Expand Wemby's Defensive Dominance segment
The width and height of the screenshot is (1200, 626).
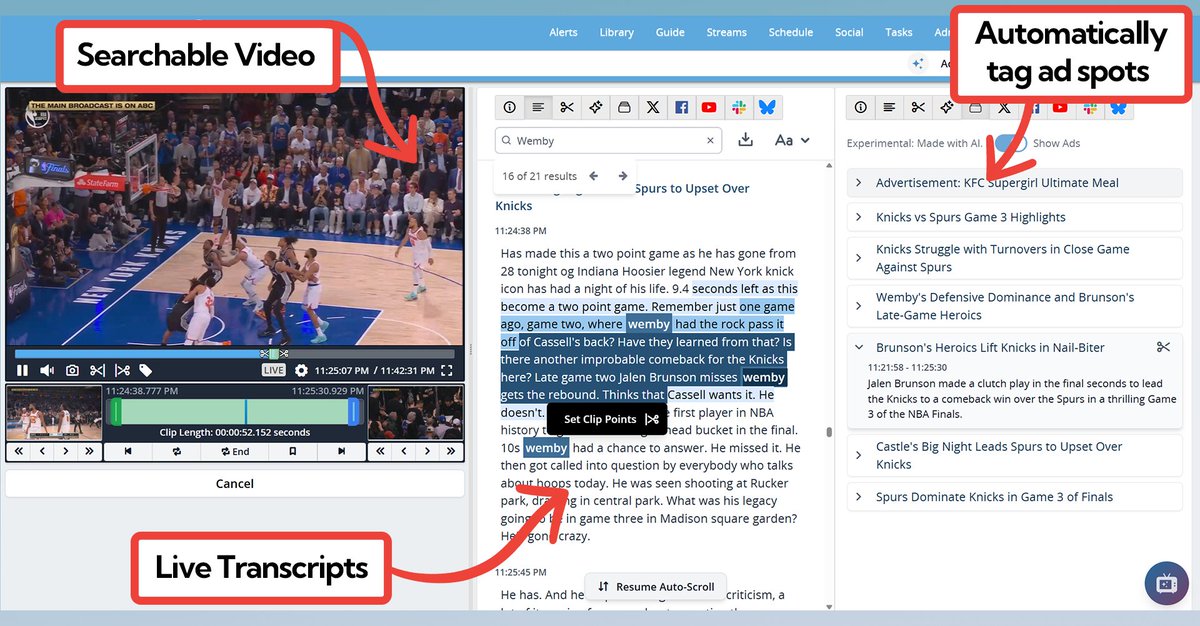point(1015,306)
